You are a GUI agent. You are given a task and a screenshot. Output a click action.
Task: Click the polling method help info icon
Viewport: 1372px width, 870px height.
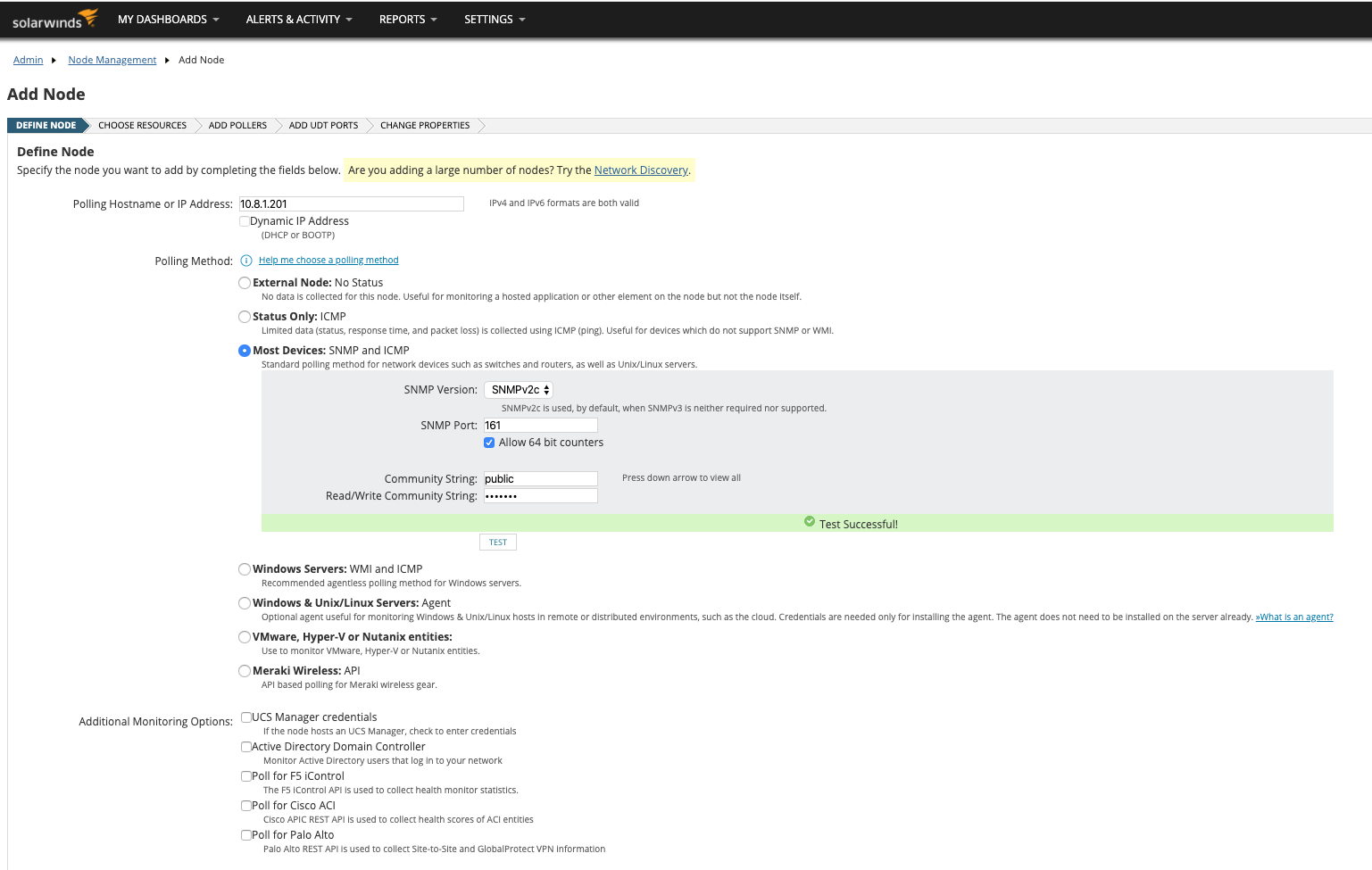tap(246, 261)
